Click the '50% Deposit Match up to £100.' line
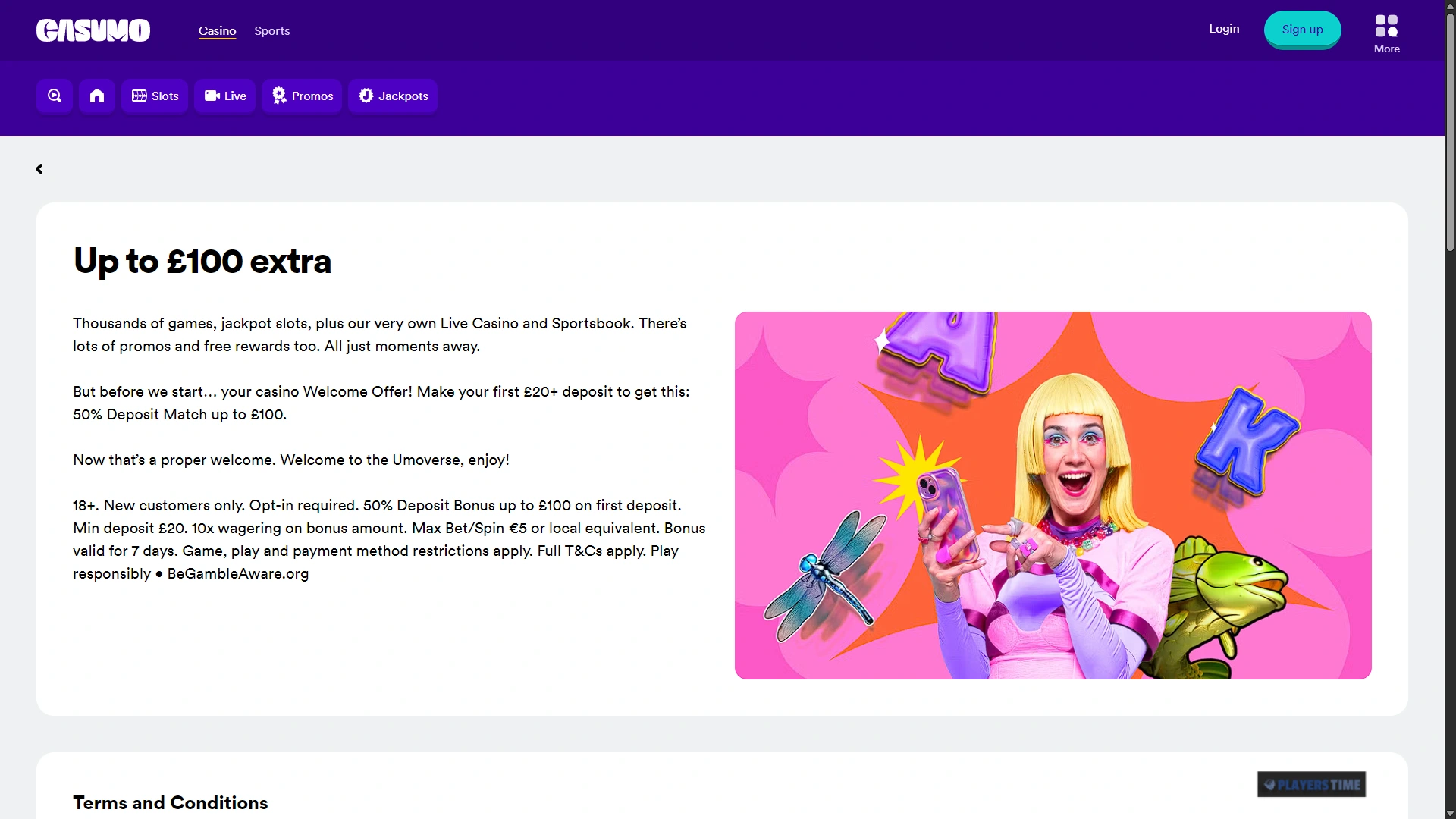The height and width of the screenshot is (819, 1456). click(180, 415)
